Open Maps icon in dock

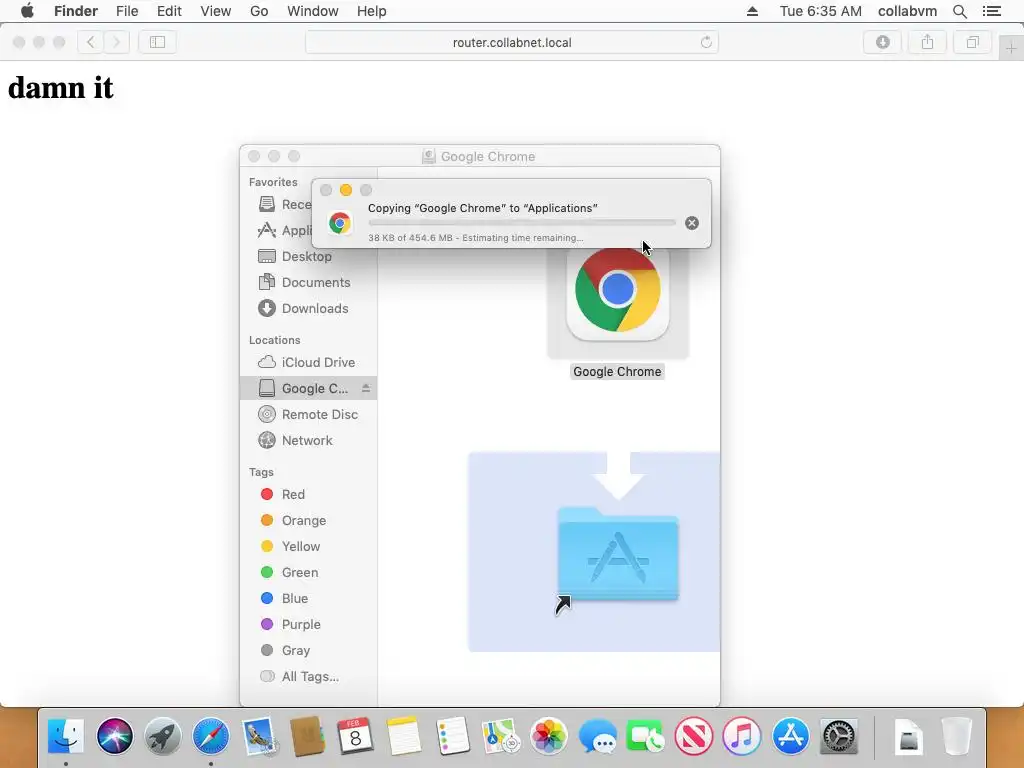[x=500, y=736]
